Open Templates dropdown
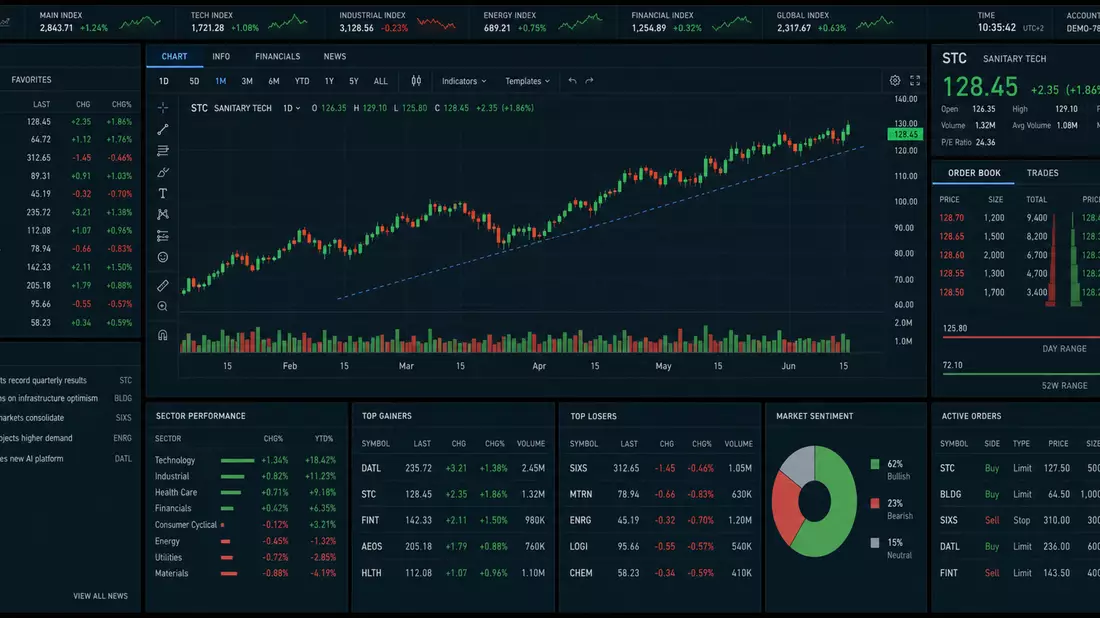This screenshot has width=1100, height=618. pyautogui.click(x=528, y=81)
